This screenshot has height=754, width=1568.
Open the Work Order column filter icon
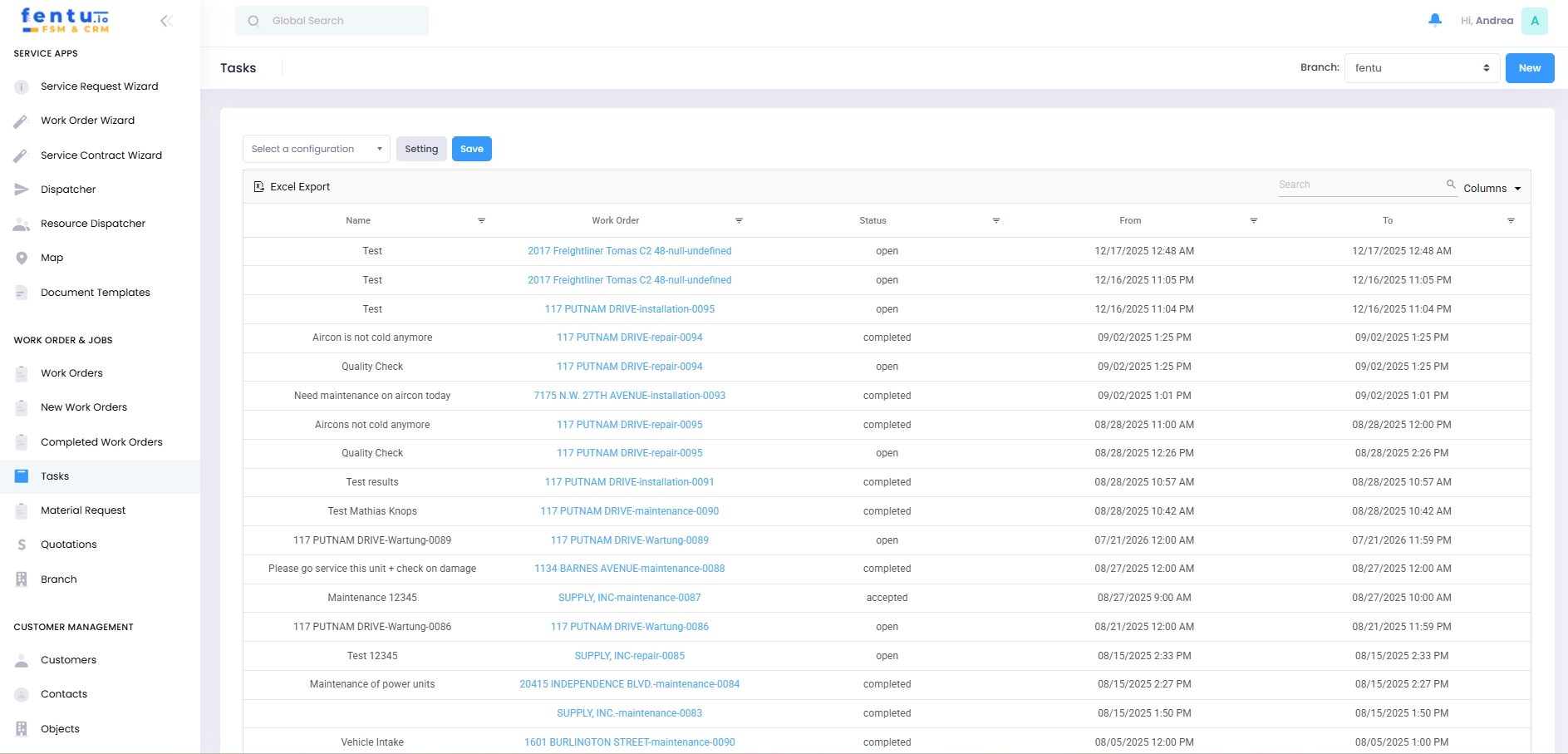click(739, 220)
